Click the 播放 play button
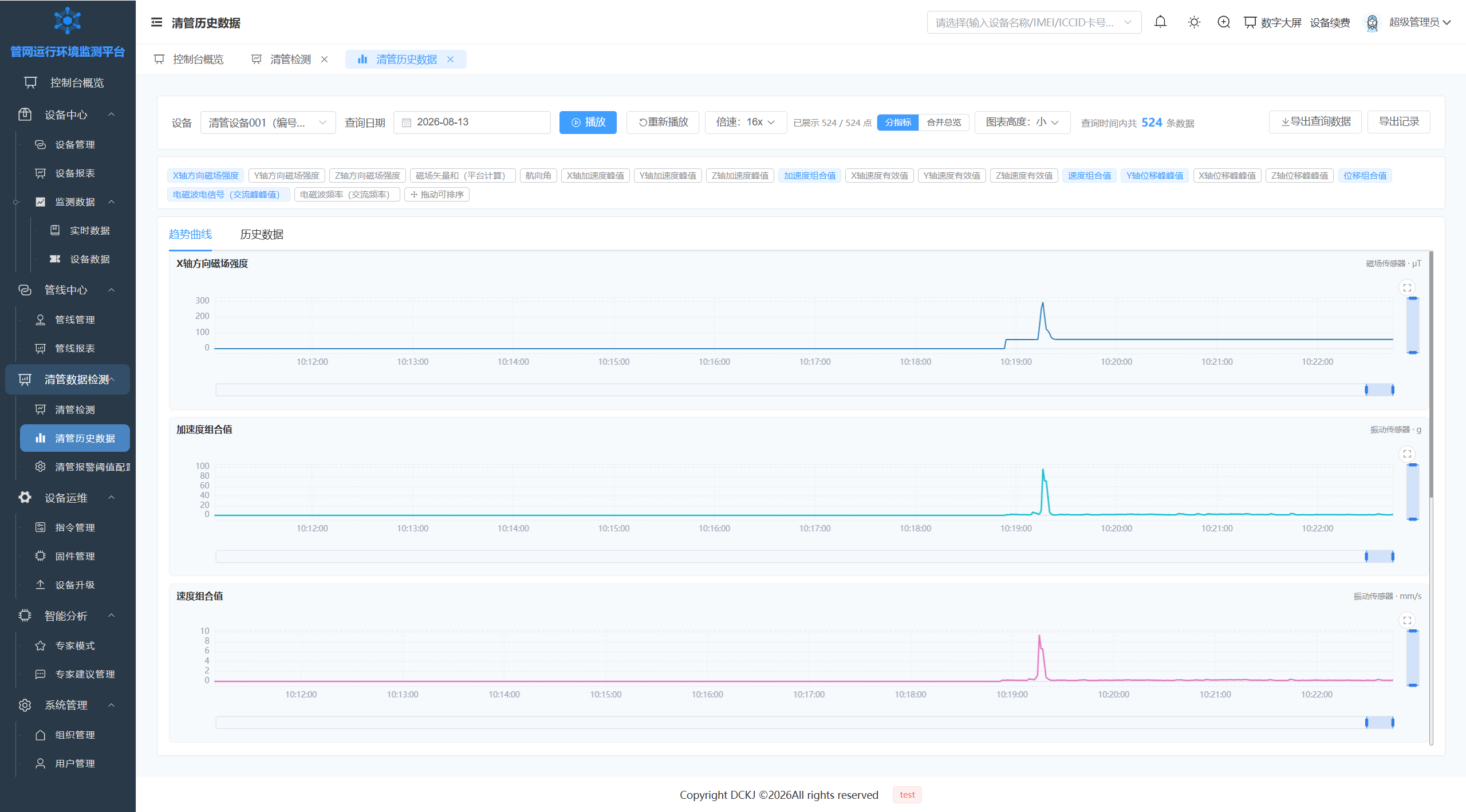Viewport: 1466px width, 812px height. (x=588, y=123)
